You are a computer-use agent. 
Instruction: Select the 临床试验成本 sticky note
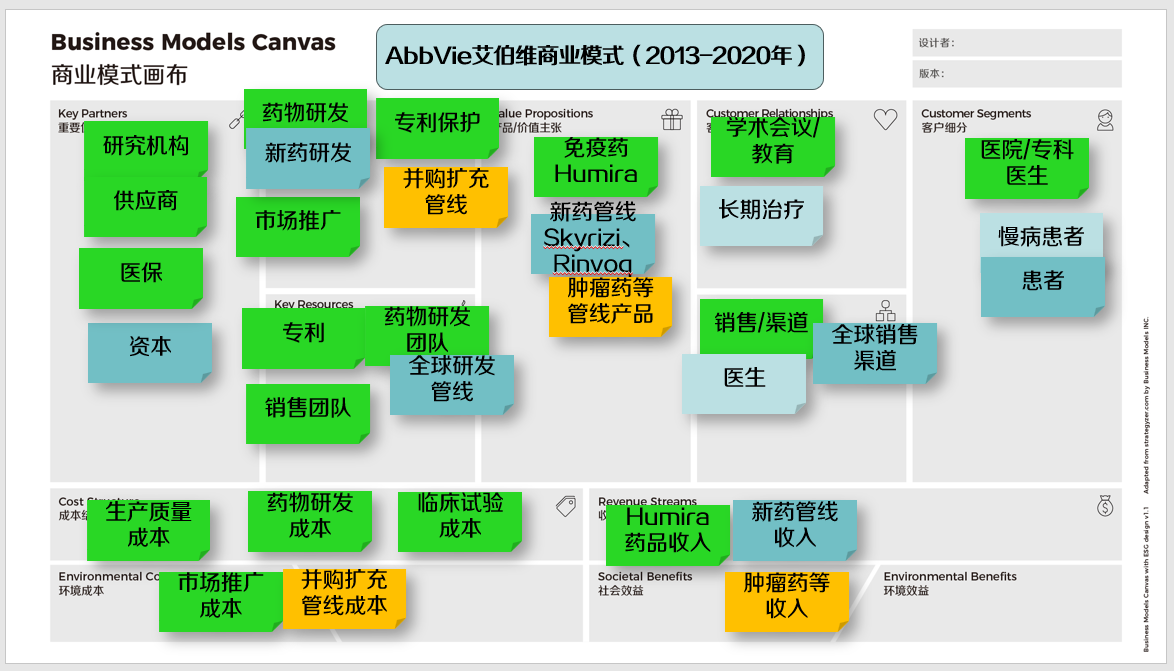click(460, 522)
